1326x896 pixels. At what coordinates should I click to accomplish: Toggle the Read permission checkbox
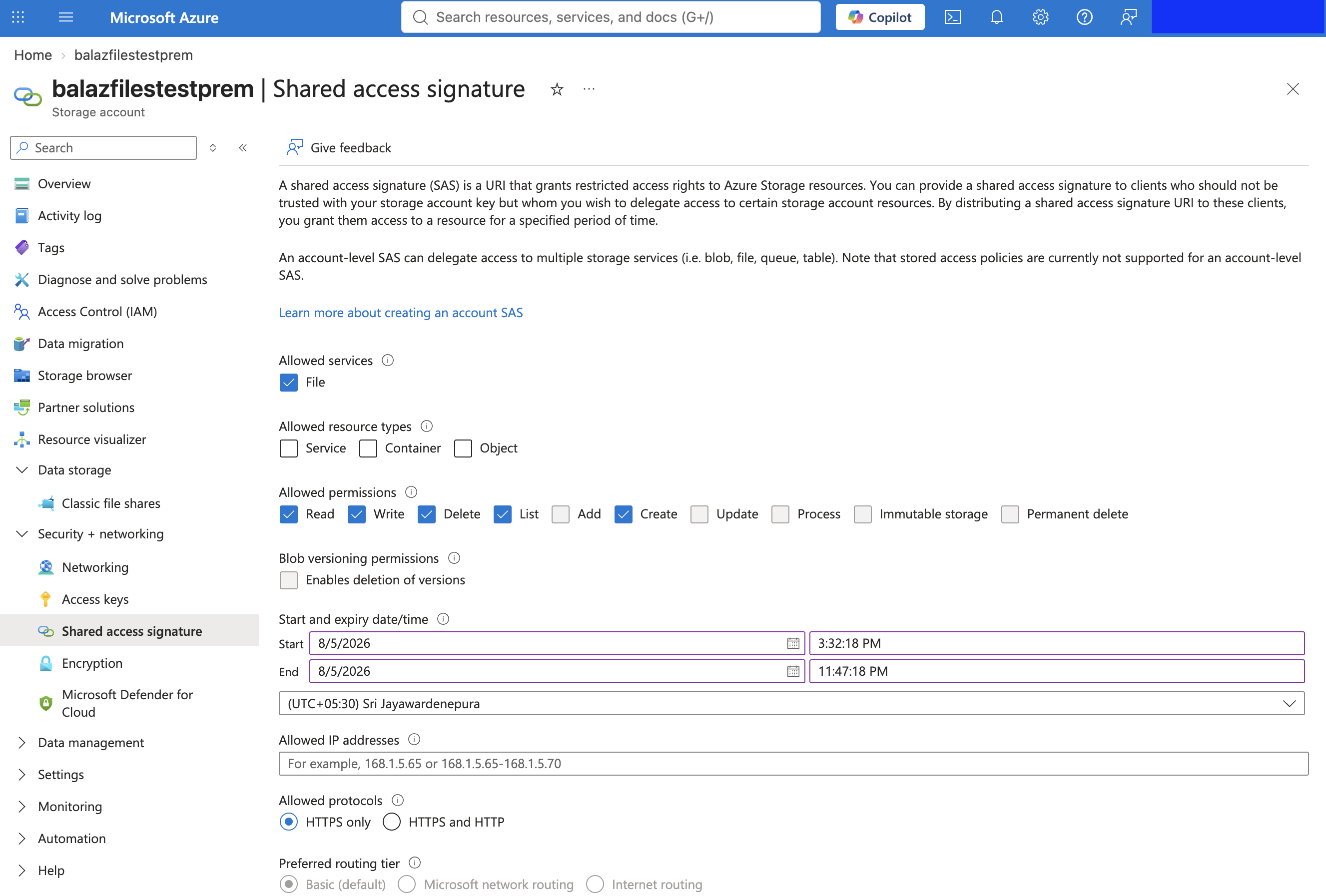[x=289, y=514]
